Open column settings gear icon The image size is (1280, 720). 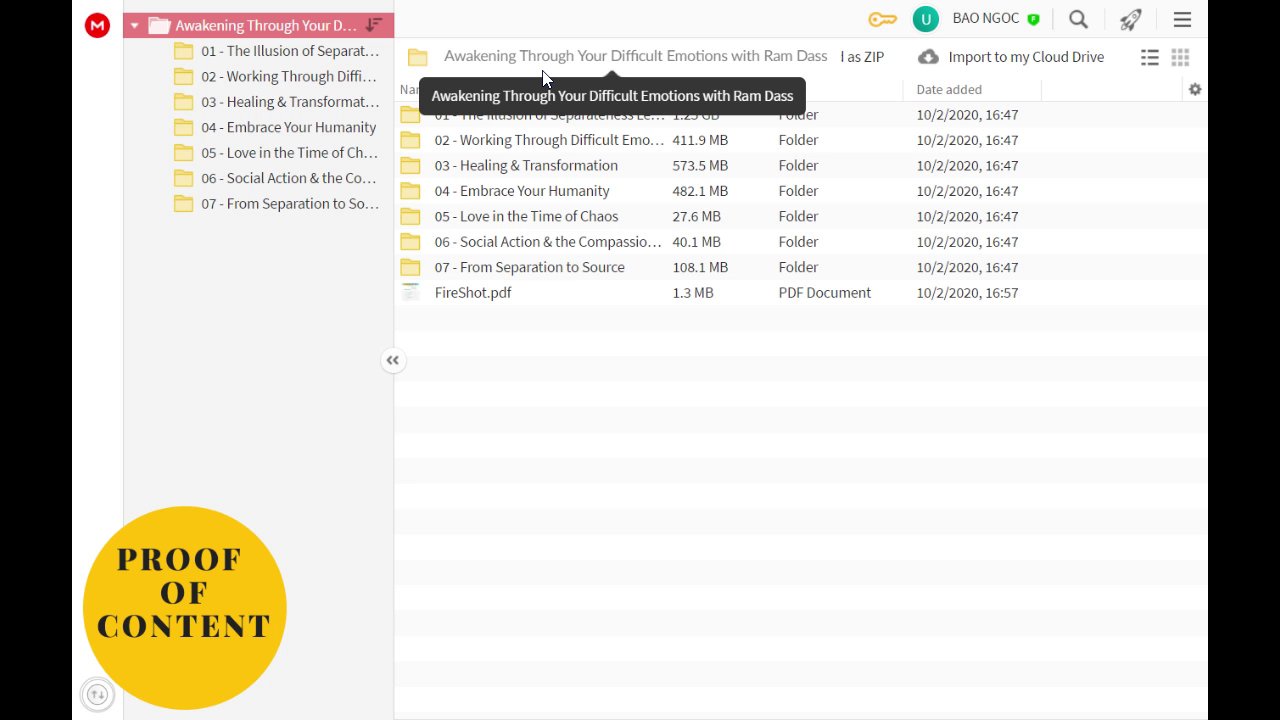(x=1195, y=89)
